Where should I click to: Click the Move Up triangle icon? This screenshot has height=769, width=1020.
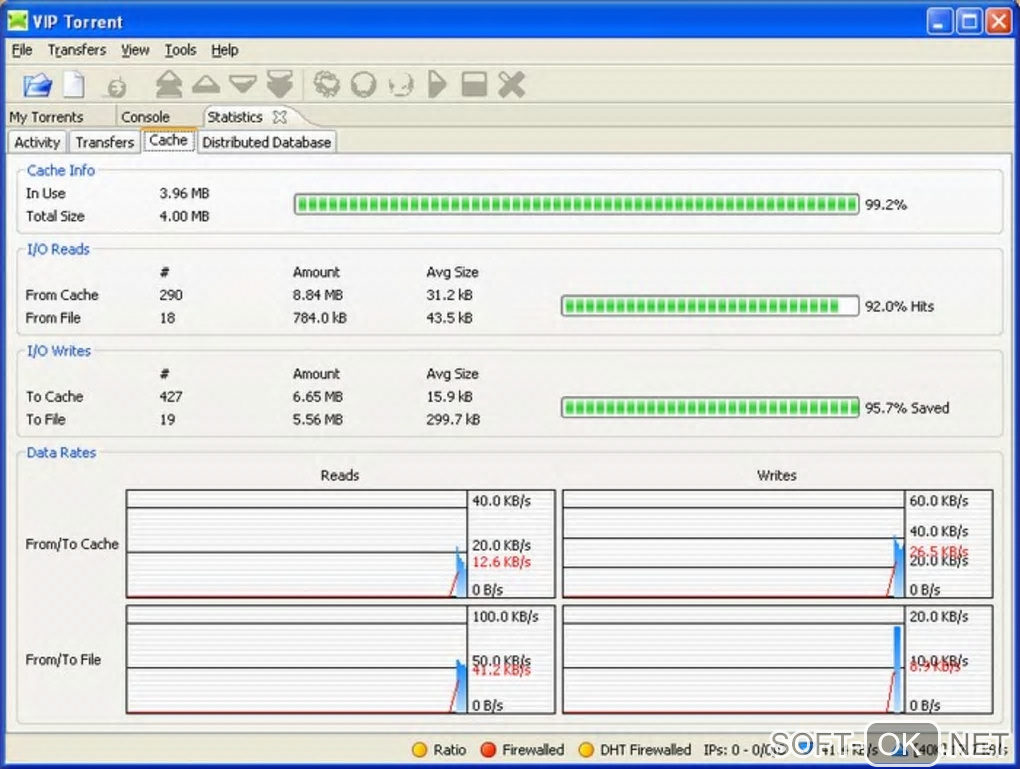(205, 85)
